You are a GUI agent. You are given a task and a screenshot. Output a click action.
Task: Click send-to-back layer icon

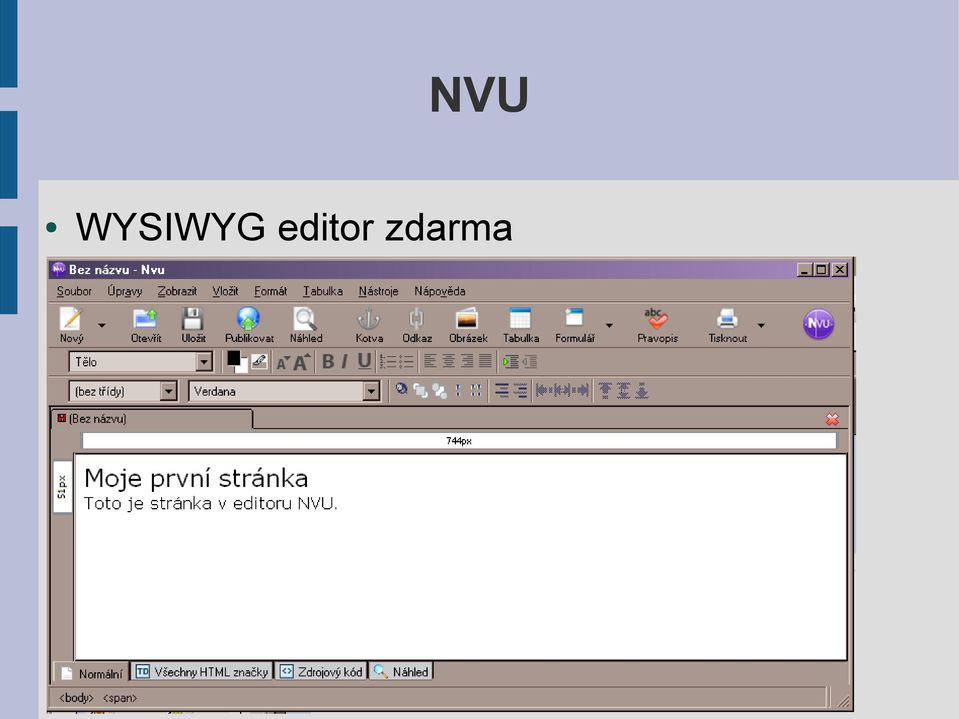click(x=439, y=391)
